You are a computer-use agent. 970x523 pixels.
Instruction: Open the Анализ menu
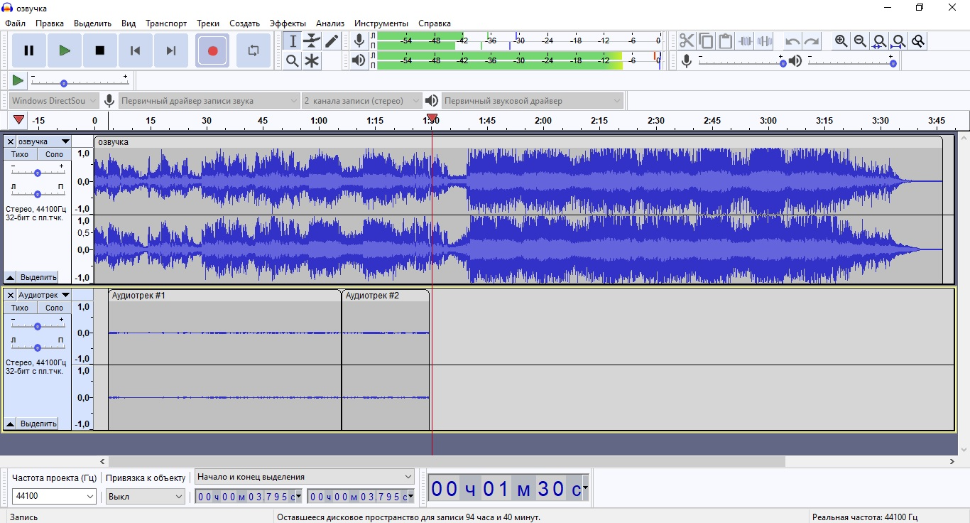[330, 23]
